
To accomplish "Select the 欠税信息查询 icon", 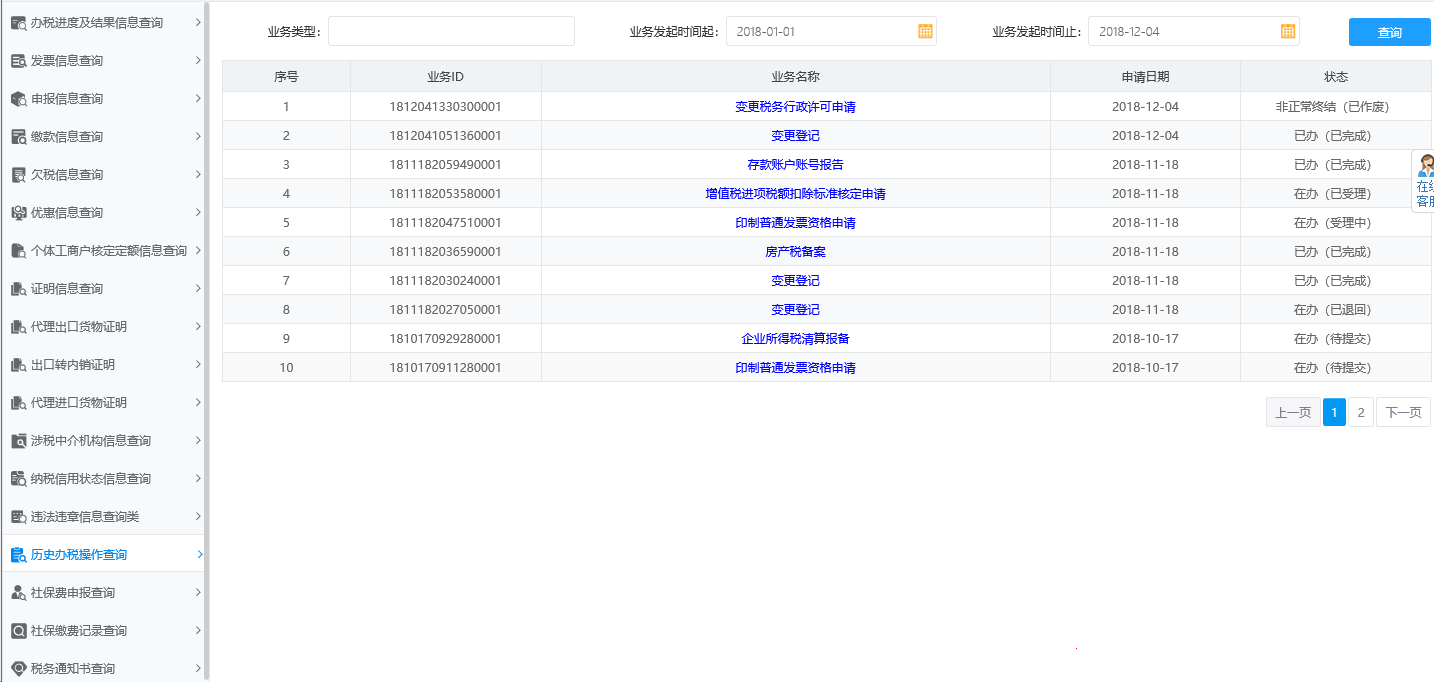I will click(18, 174).
